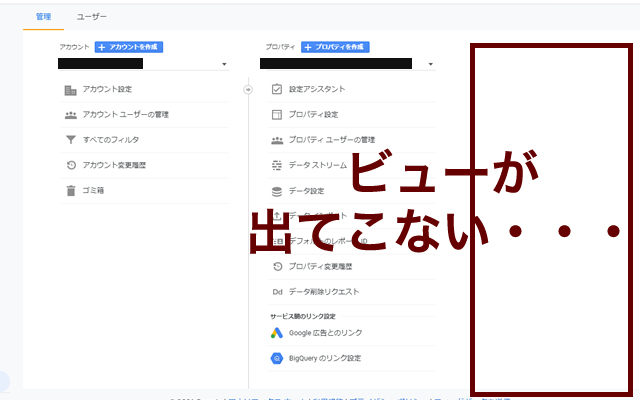Click the アカウント ユーザーの管理 people icon
Viewport: 640px width, 400px height.
click(x=70, y=115)
